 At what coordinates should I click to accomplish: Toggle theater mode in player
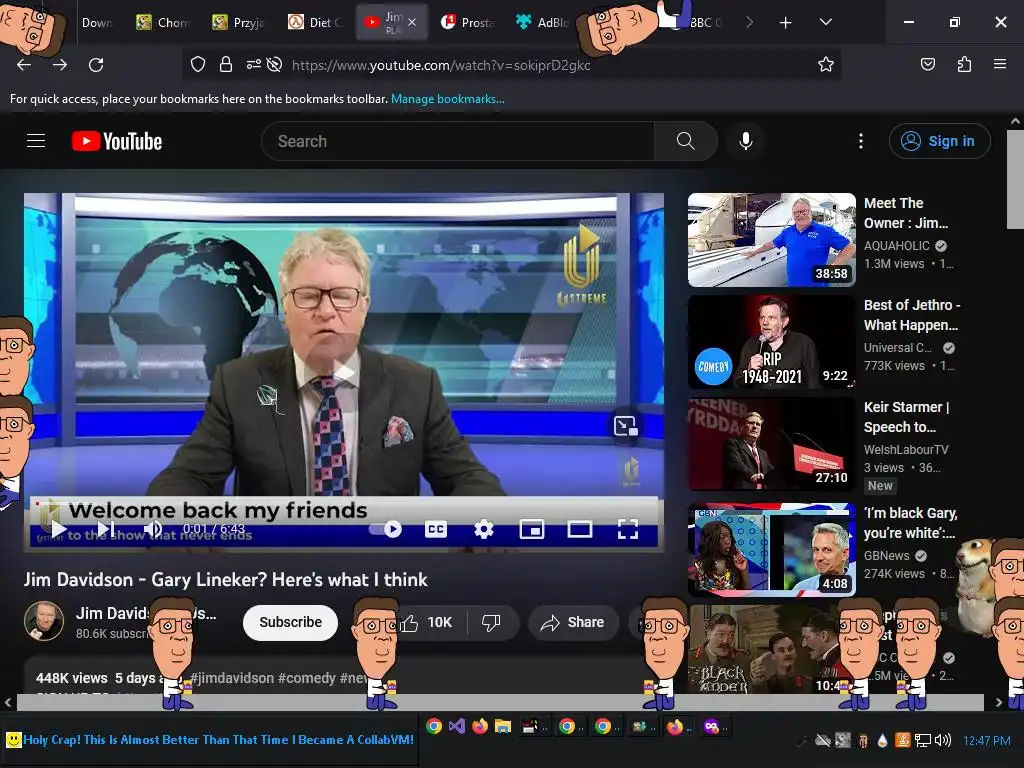point(580,529)
